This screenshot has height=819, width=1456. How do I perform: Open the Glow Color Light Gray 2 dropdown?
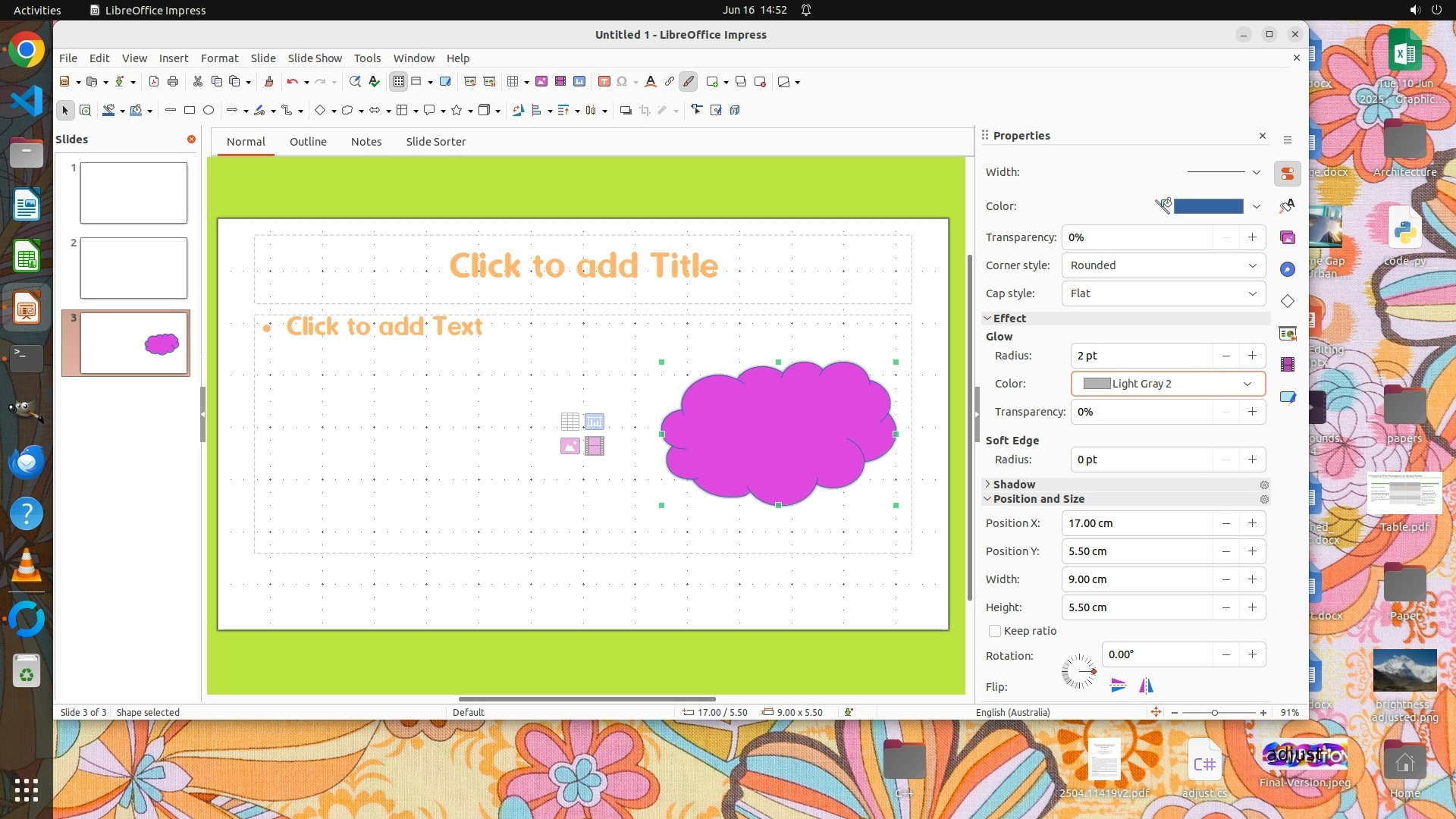[1168, 384]
